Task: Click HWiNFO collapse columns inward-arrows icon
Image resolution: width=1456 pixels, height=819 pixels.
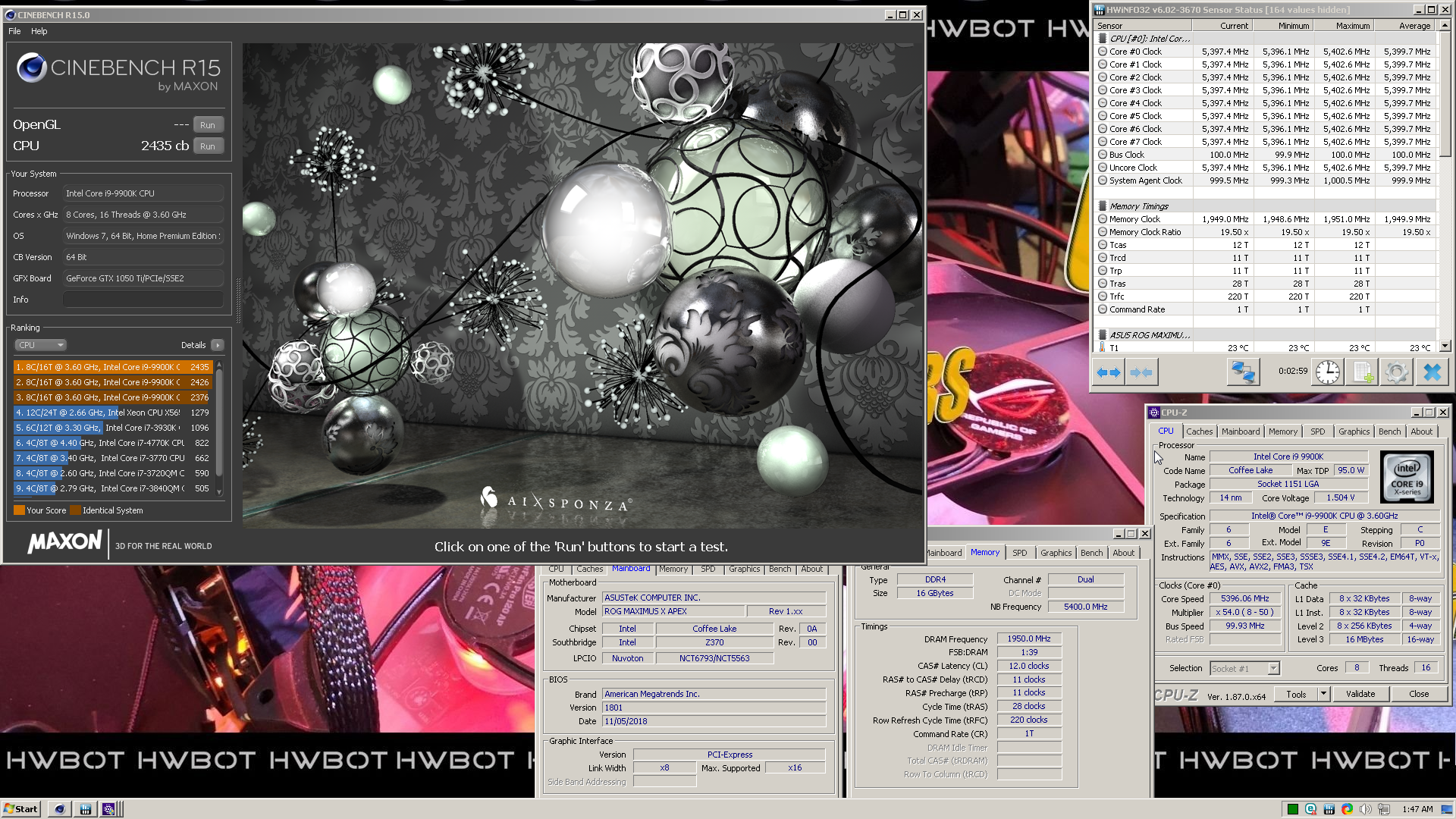Action: coord(1141,372)
